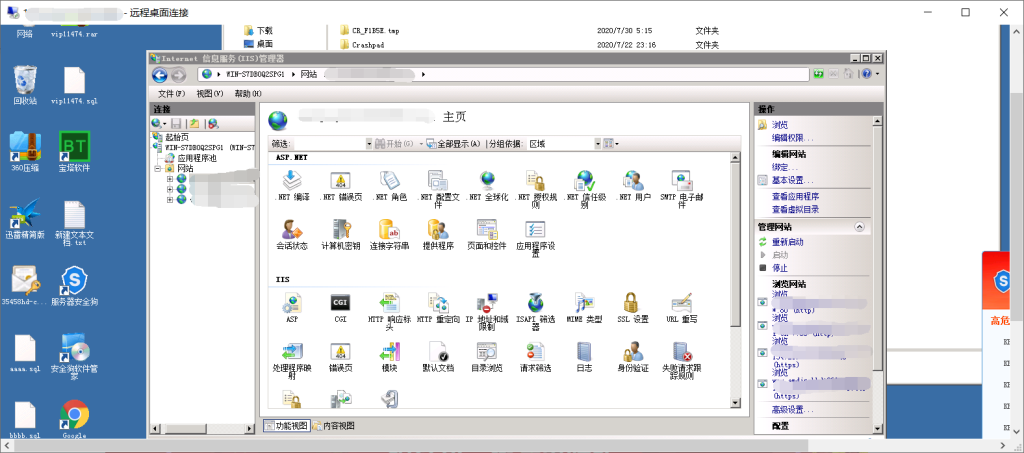Open the 服务器安全狗 desktop shortcut
Image resolution: width=1024 pixels, height=453 pixels.
pos(74,286)
